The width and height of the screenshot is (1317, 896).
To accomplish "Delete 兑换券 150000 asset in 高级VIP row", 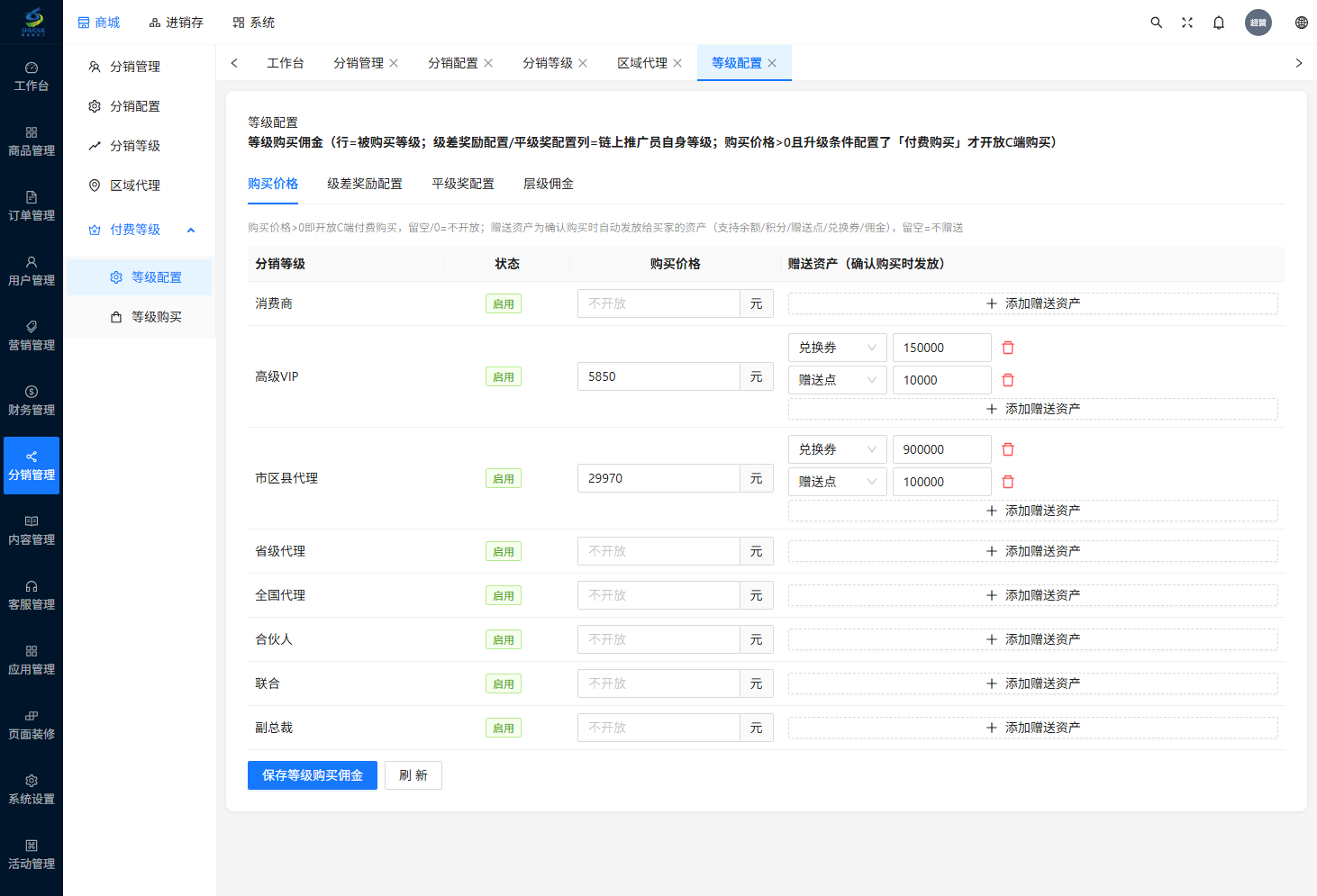I will click(x=1008, y=348).
